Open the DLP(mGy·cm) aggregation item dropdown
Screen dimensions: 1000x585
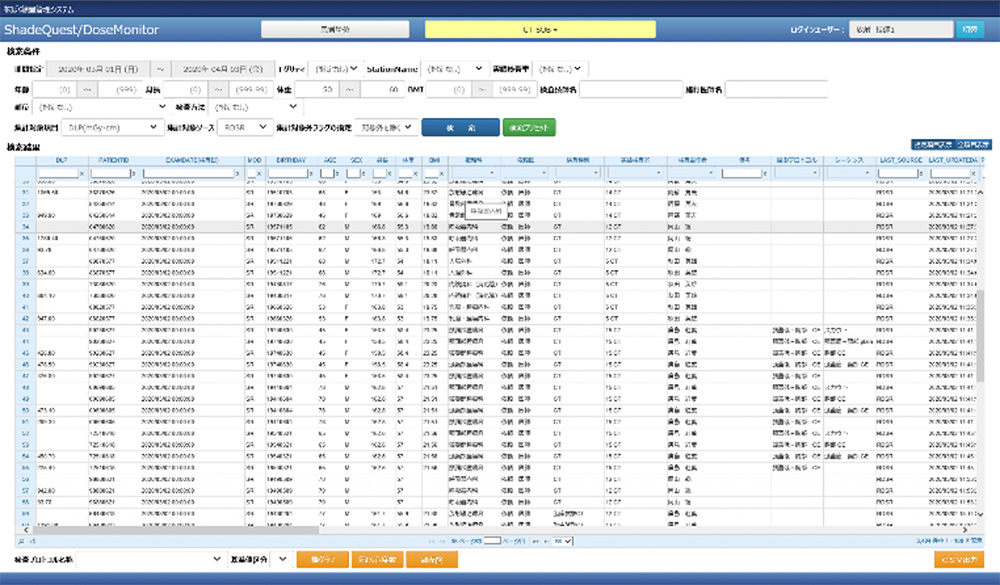tap(113, 127)
